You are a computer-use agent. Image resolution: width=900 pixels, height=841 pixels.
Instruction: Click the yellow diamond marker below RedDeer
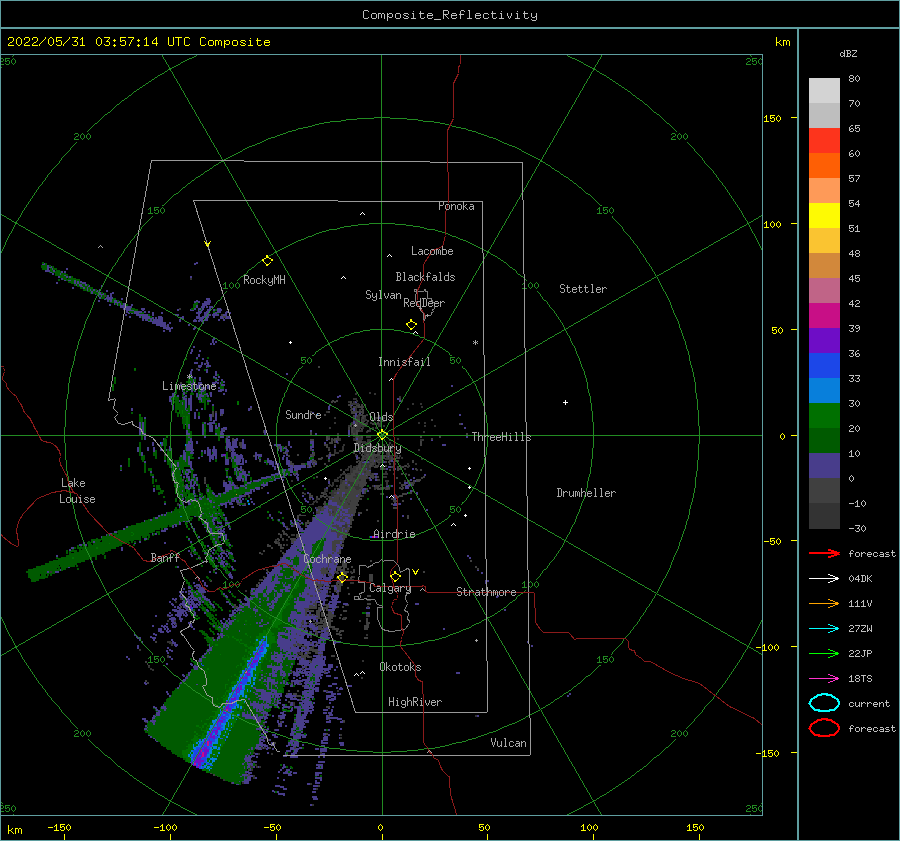[x=411, y=325]
